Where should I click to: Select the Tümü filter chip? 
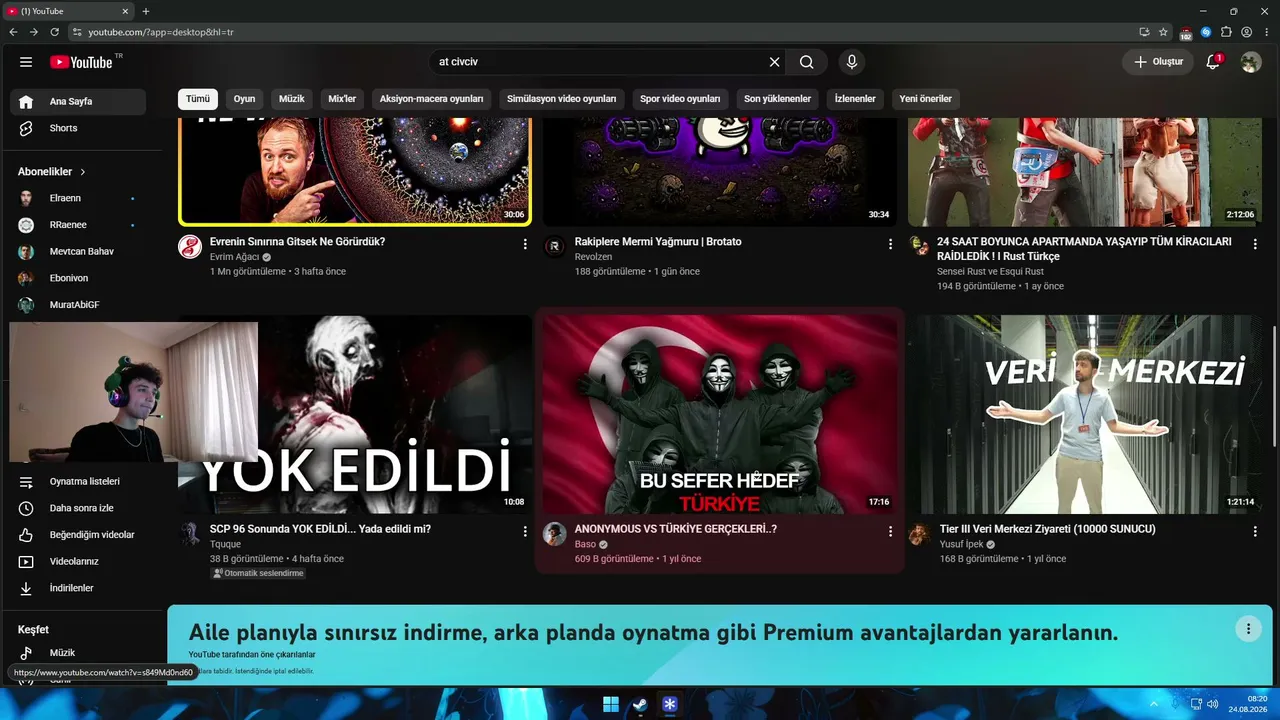click(x=198, y=99)
